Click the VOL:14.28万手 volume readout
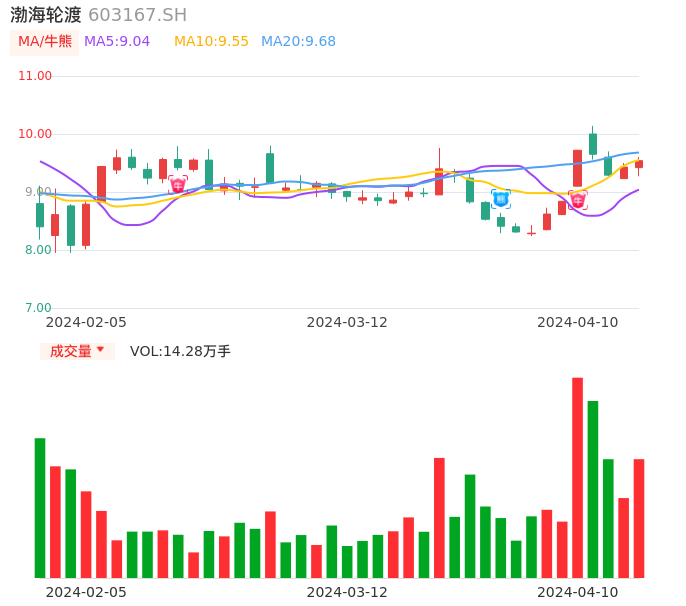 pos(180,351)
